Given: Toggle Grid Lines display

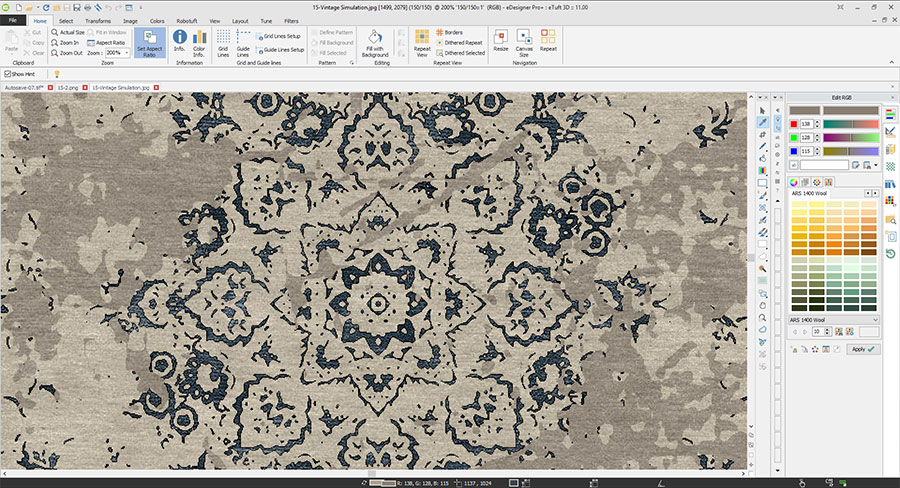Looking at the screenshot, I should 223,41.
